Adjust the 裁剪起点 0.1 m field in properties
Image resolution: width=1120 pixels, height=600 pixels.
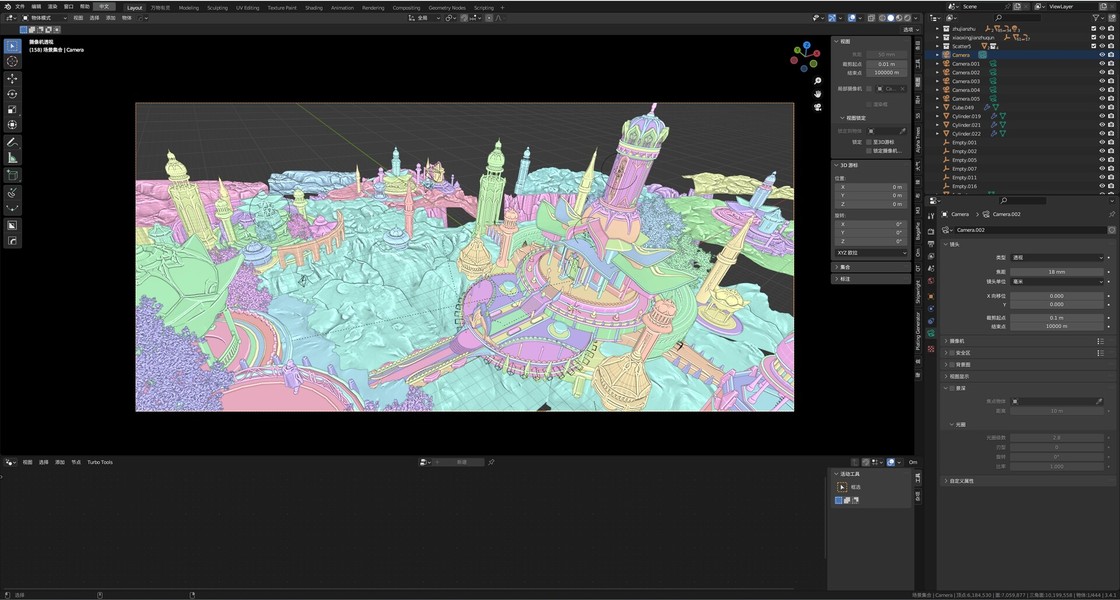click(1056, 318)
